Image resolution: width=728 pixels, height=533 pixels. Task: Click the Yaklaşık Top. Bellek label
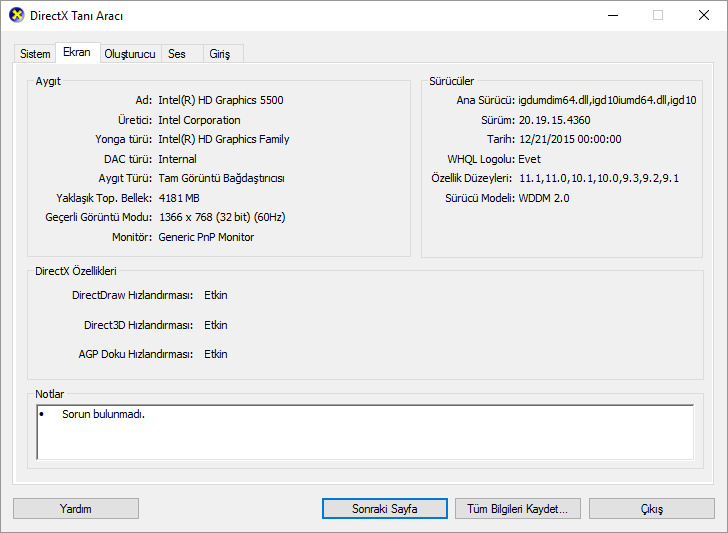tap(104, 198)
